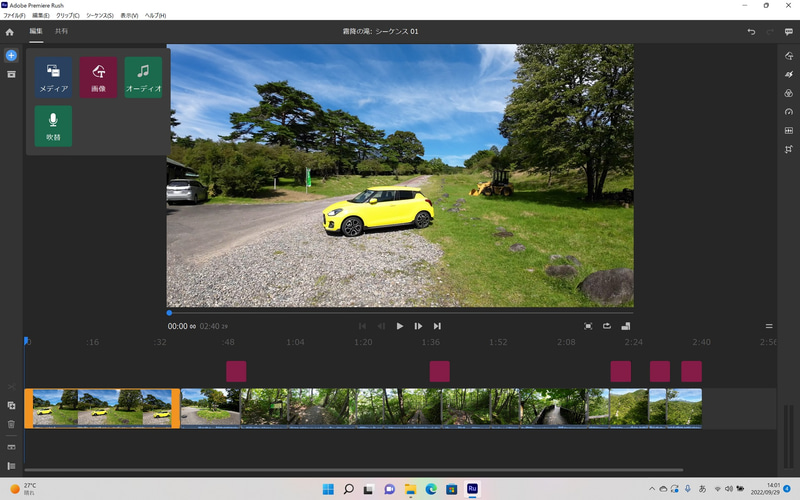800x500 pixels.
Task: Open the preview options hamburger menu
Action: pos(769,326)
